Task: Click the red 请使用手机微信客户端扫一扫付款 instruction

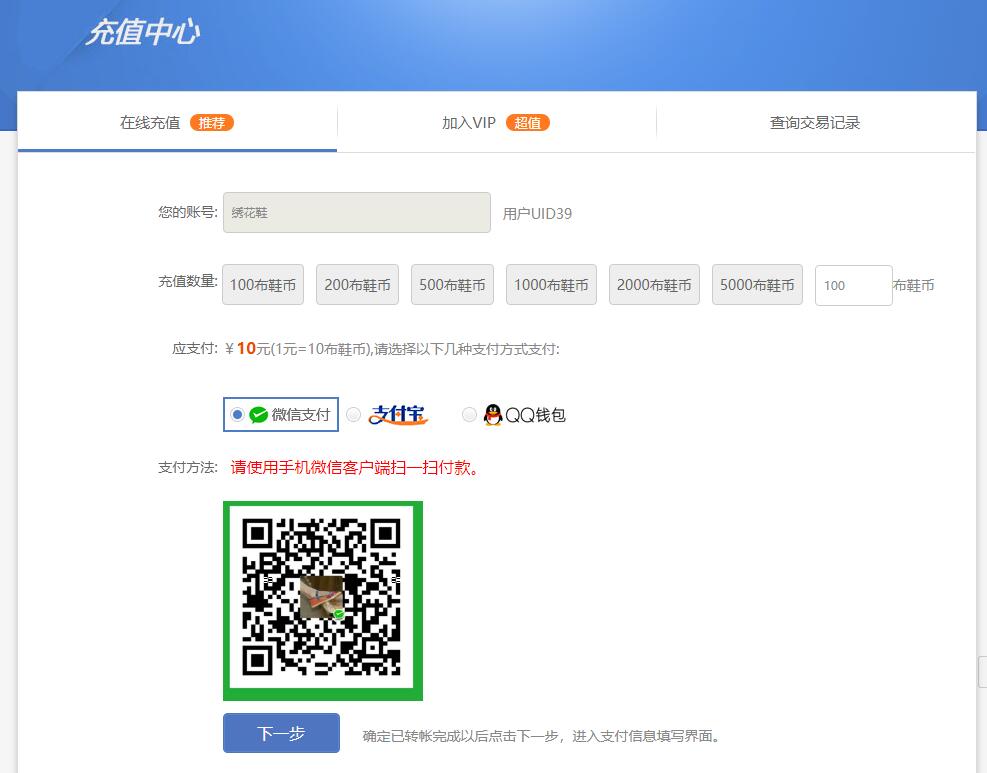Action: click(354, 467)
